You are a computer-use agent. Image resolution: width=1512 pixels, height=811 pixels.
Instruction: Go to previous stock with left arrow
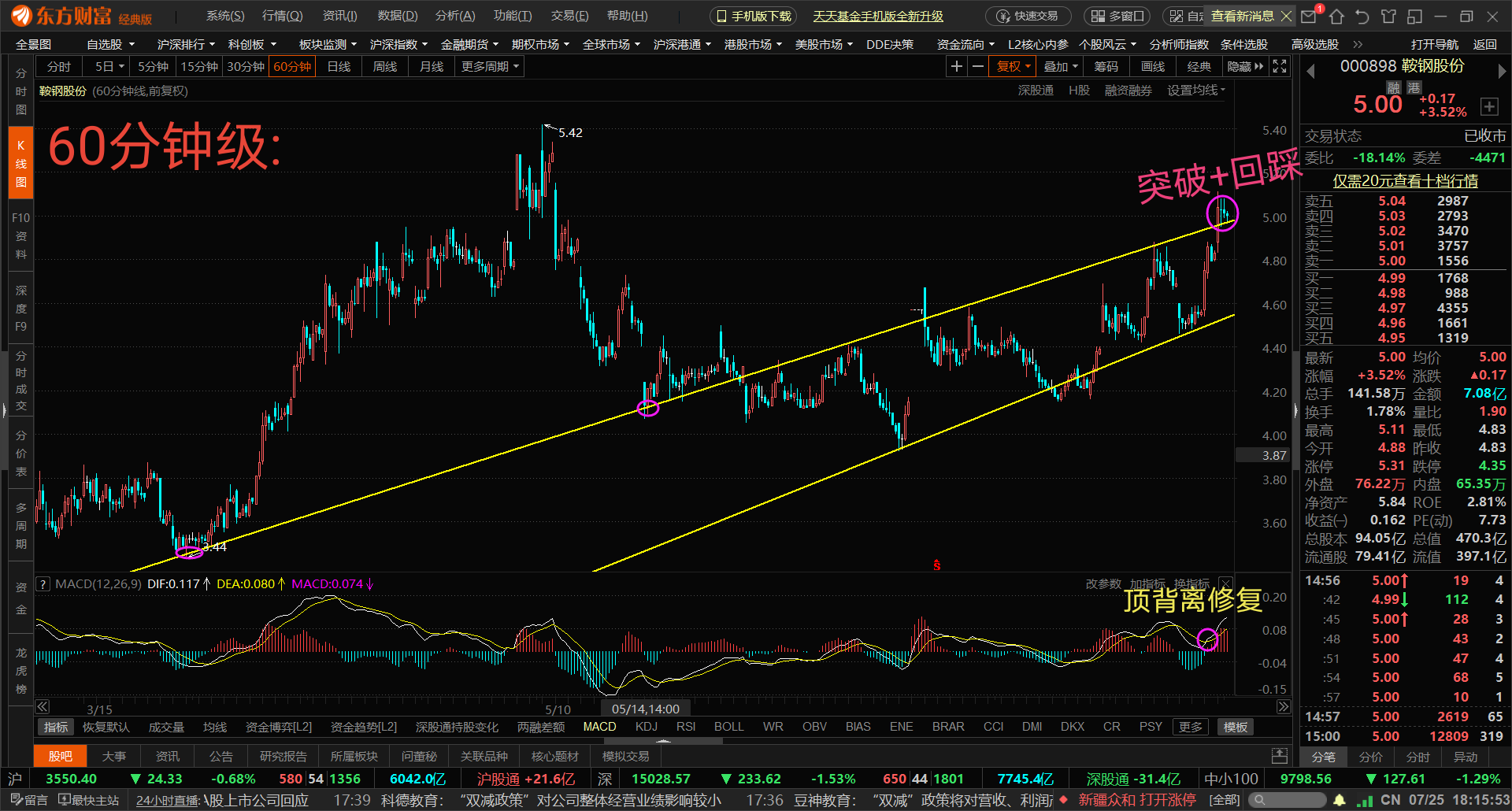1311,71
